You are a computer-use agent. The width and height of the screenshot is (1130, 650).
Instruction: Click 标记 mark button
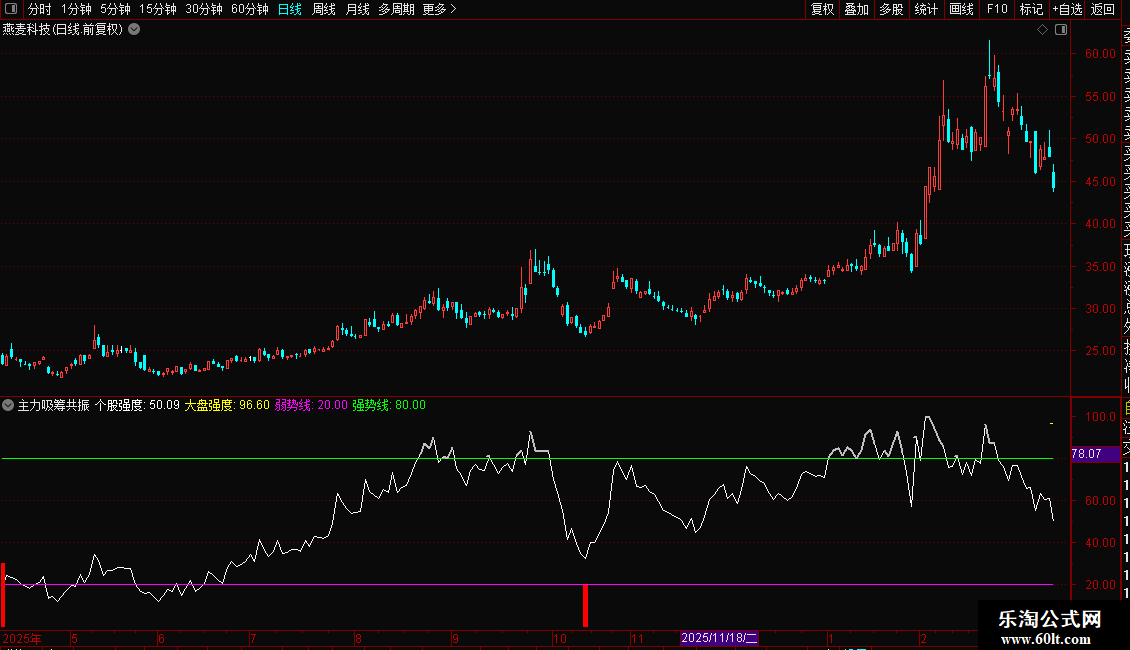click(1031, 9)
